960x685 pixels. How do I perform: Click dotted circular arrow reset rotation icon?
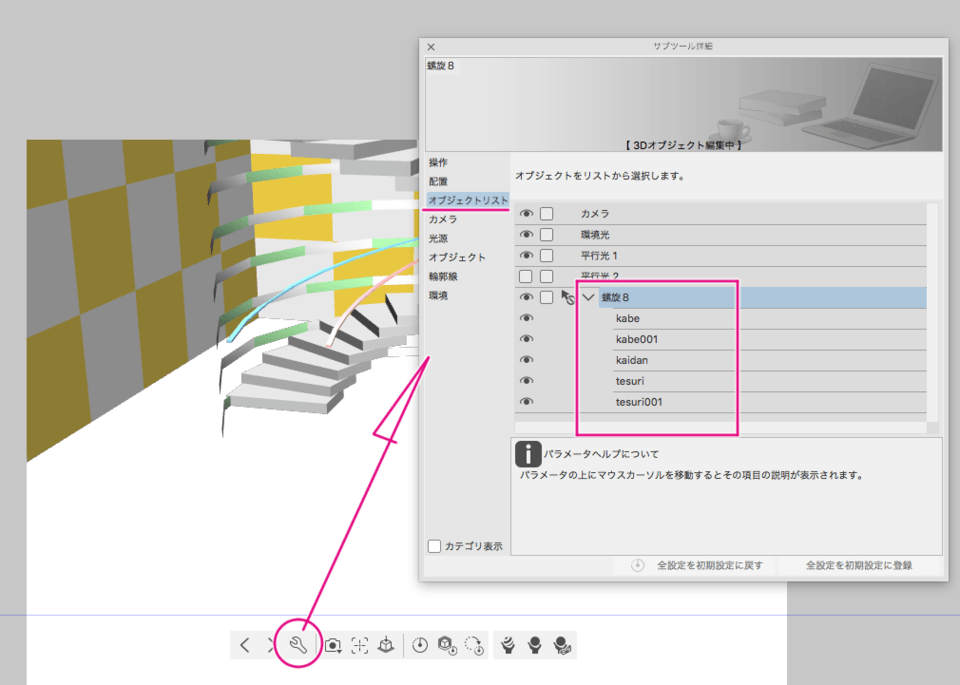point(474,645)
